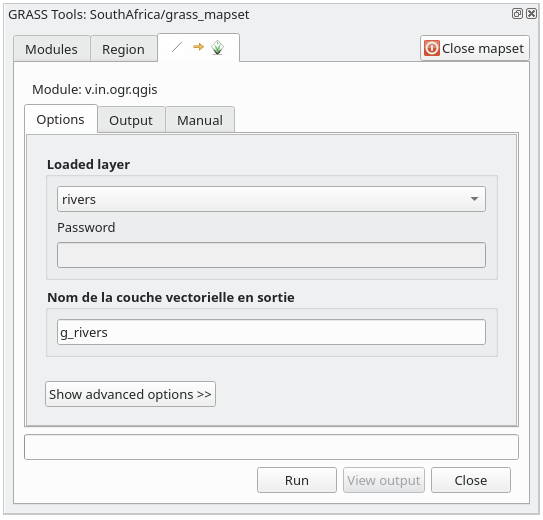Click the progress bar above Run
The height and width of the screenshot is (520, 543).
271,447
